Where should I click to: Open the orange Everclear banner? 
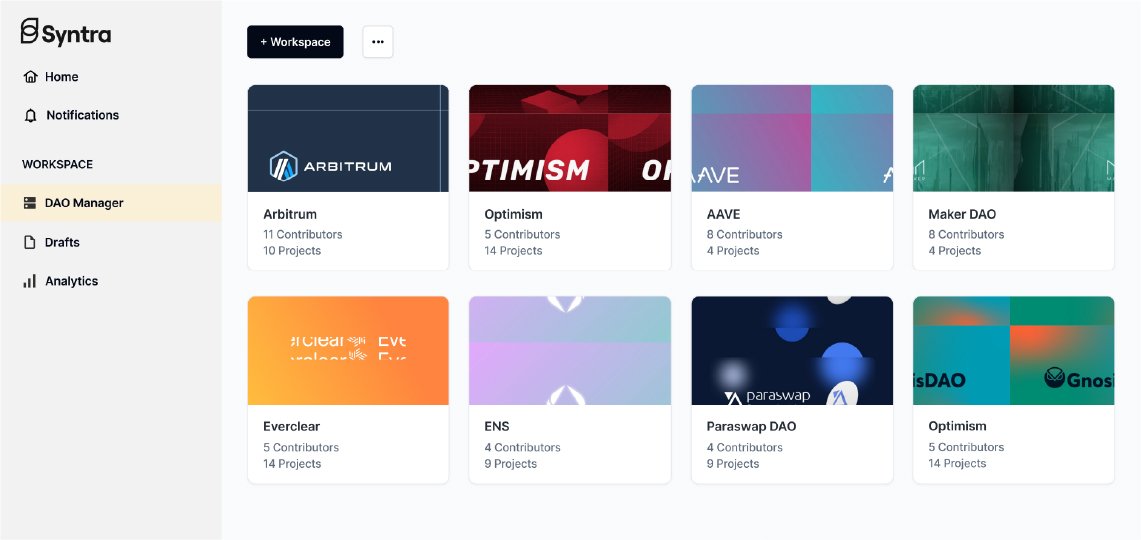(x=348, y=350)
